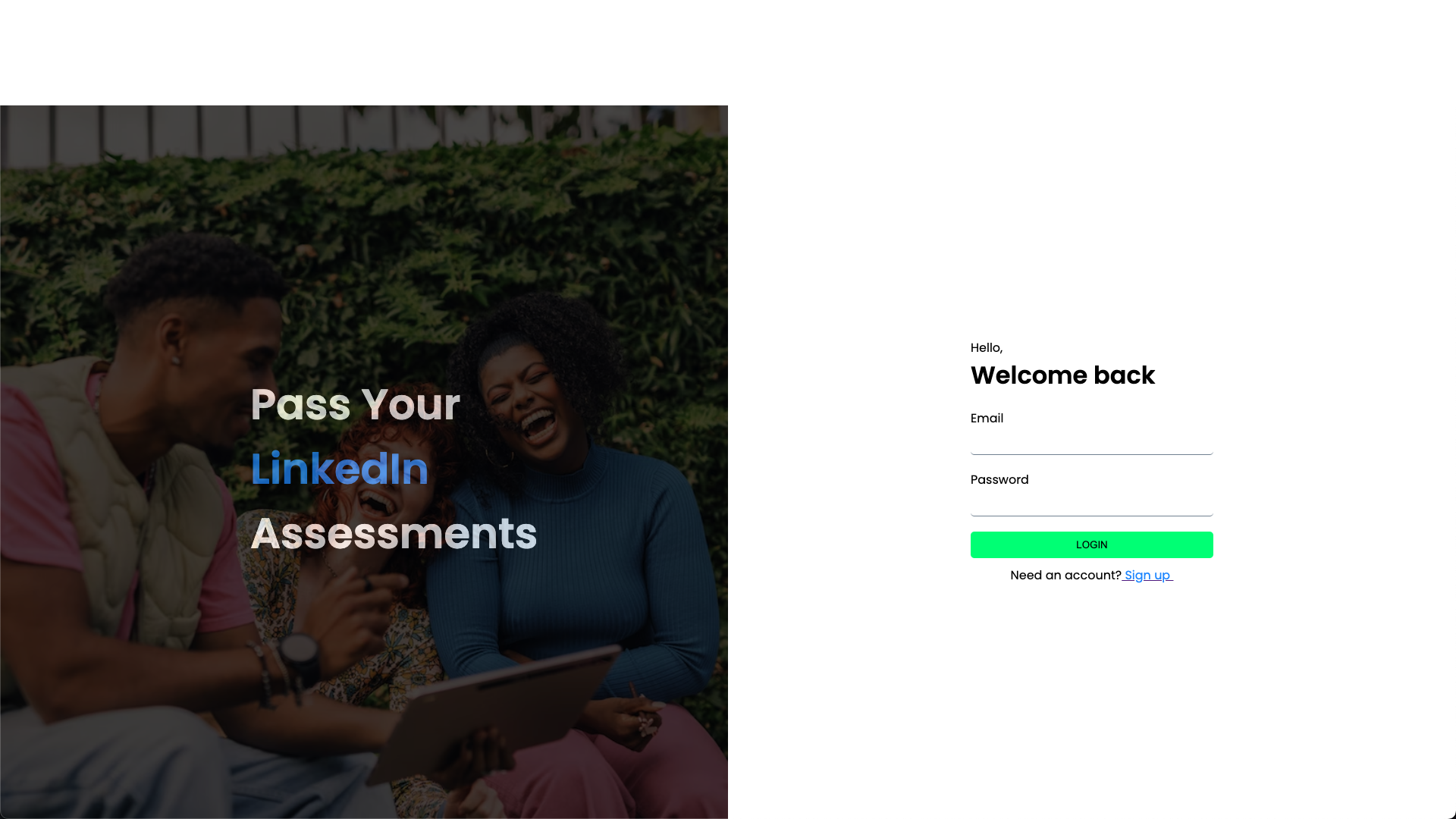The height and width of the screenshot is (819, 1456).
Task: Click the "Welcome back" heading
Action: pyautogui.click(x=1062, y=375)
